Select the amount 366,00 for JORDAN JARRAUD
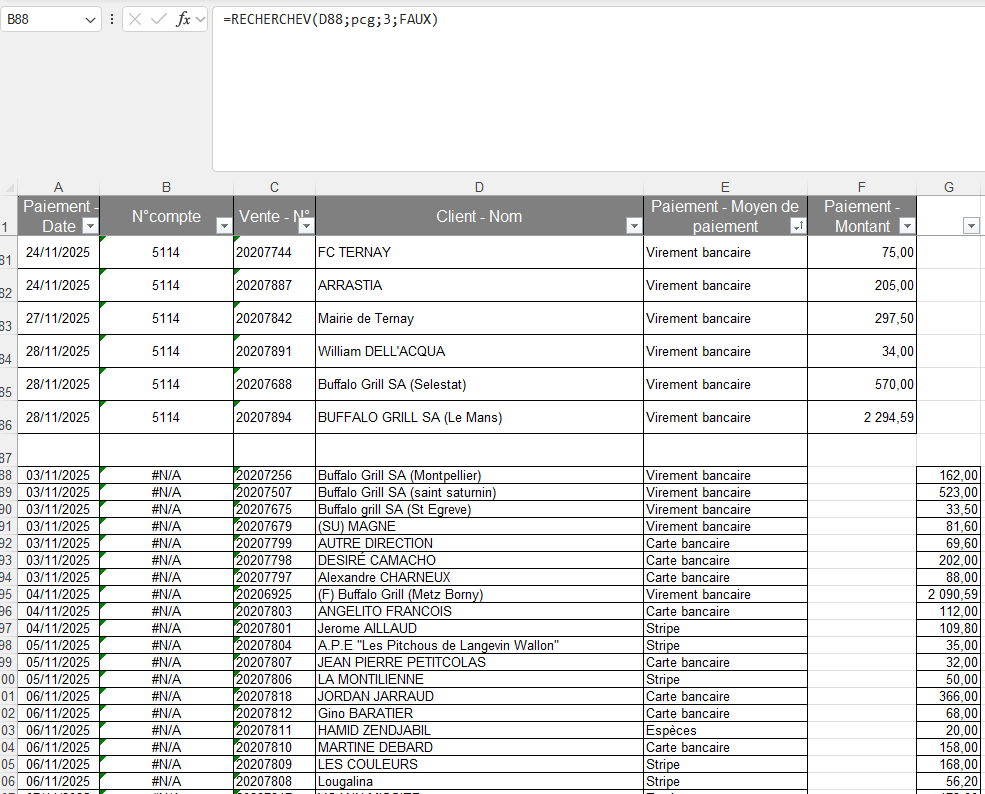 (x=949, y=696)
